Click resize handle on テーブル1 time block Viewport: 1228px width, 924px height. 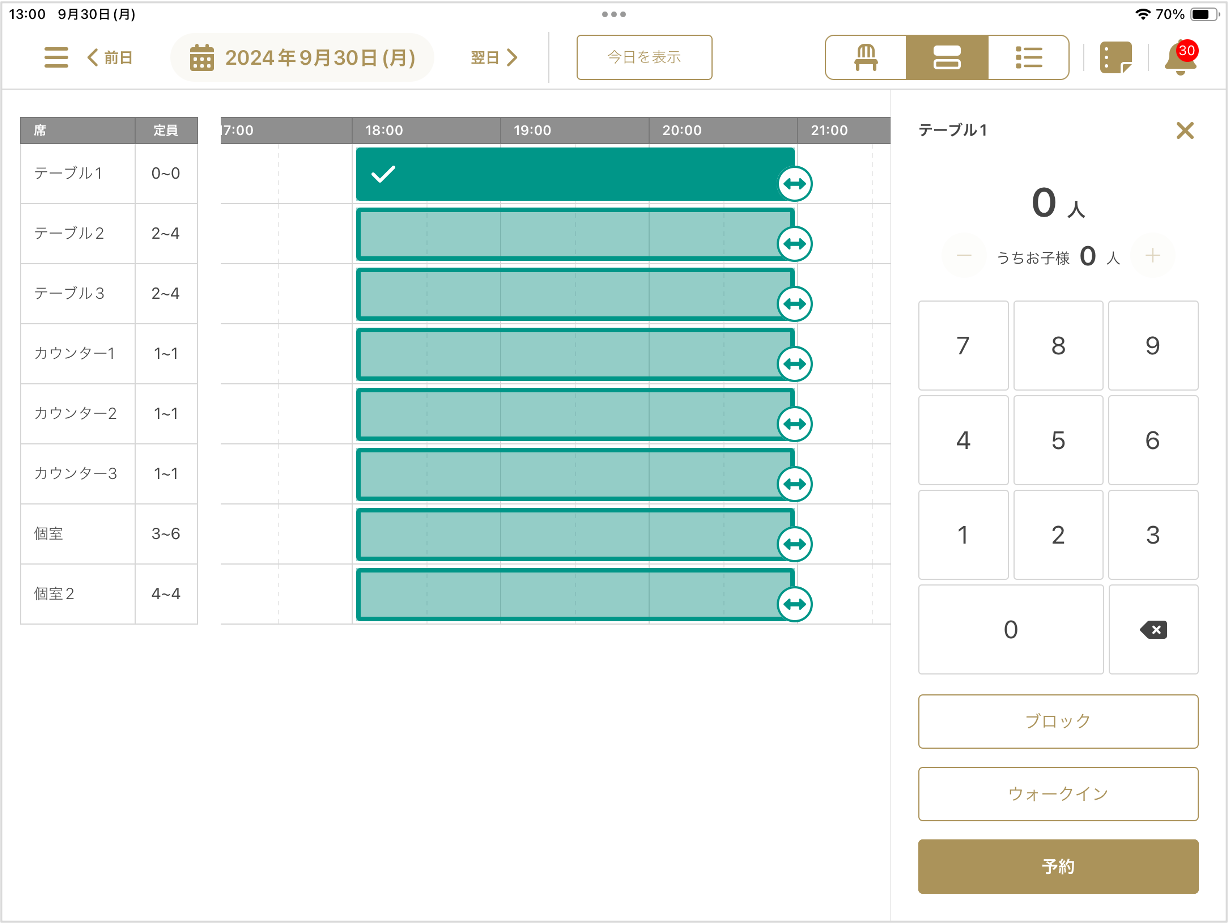(x=794, y=184)
